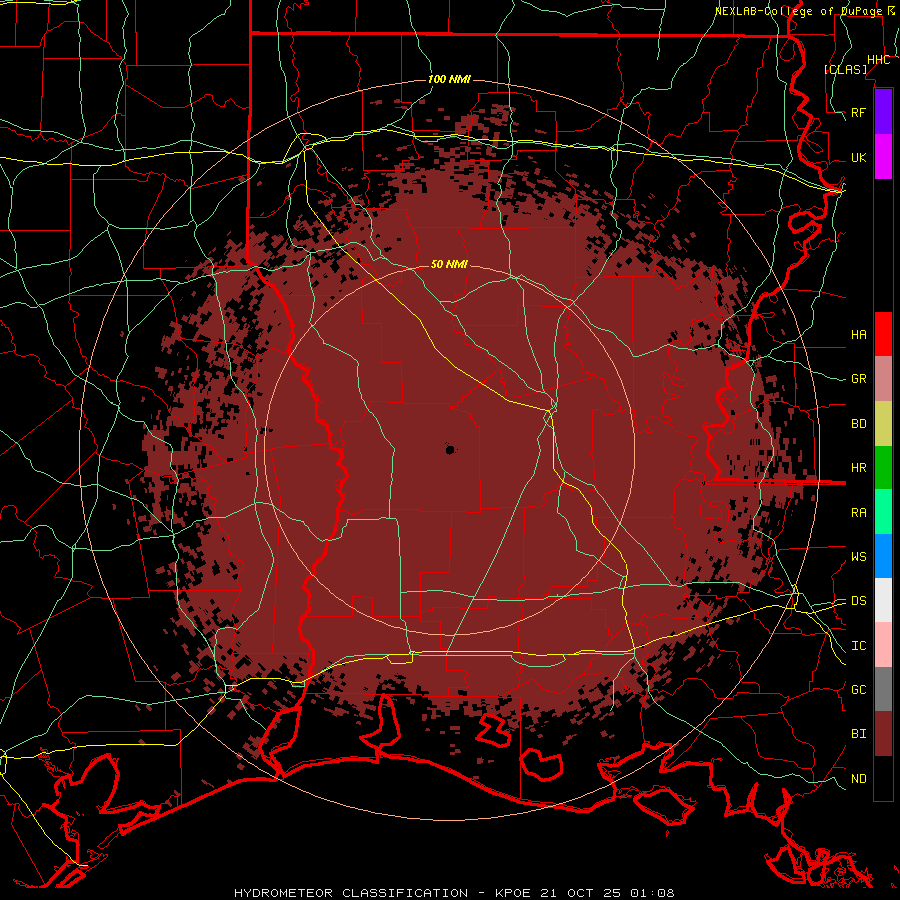Image resolution: width=900 pixels, height=900 pixels.
Task: Click the black radar site dot at center
Action: pos(451,449)
